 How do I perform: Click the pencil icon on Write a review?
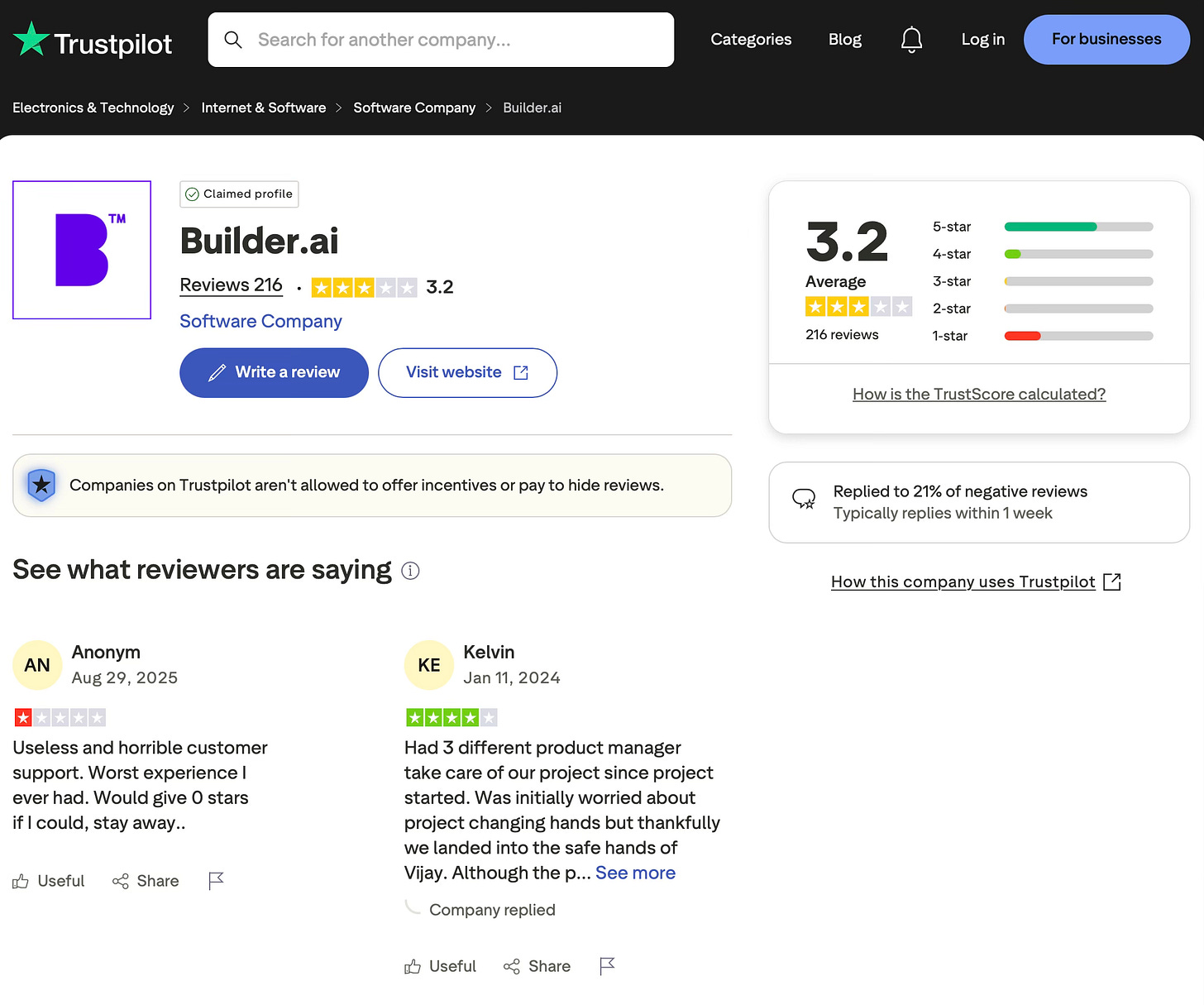coord(217,373)
